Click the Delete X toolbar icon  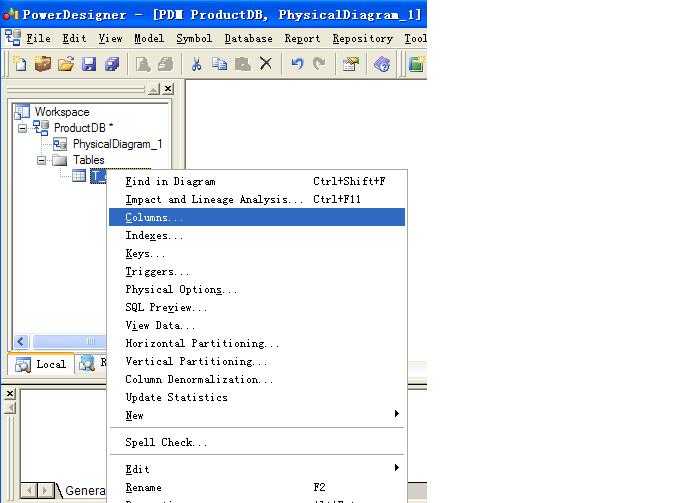click(x=266, y=64)
